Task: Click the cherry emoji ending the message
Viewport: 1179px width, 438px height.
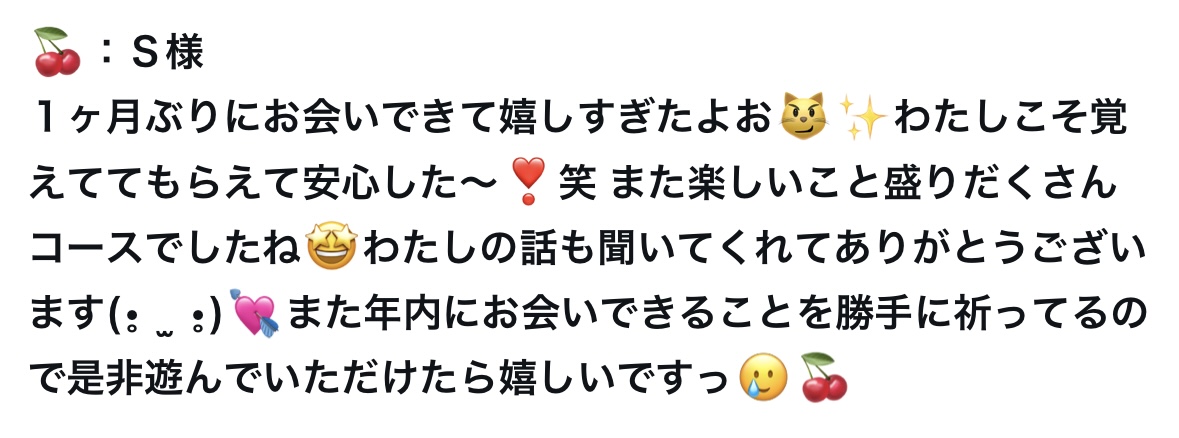Action: 824,376
